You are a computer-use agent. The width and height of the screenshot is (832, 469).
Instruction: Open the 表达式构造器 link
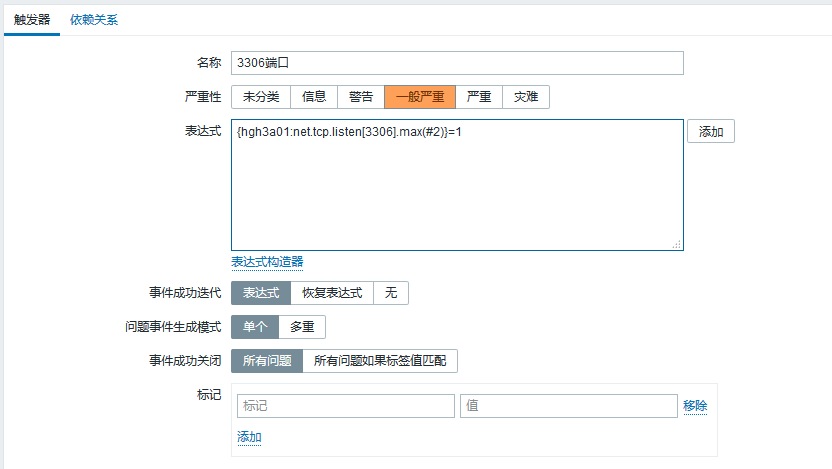(x=267, y=262)
